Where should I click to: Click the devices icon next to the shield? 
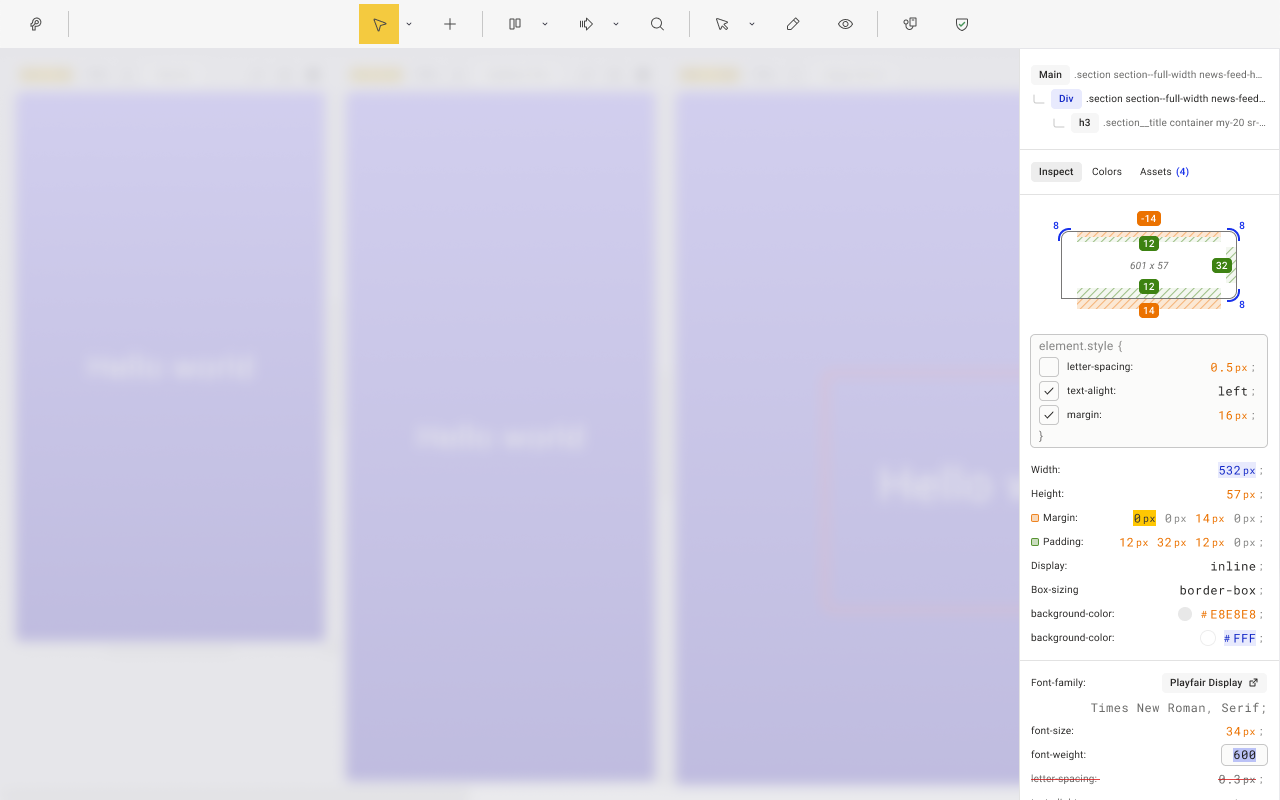tap(910, 24)
